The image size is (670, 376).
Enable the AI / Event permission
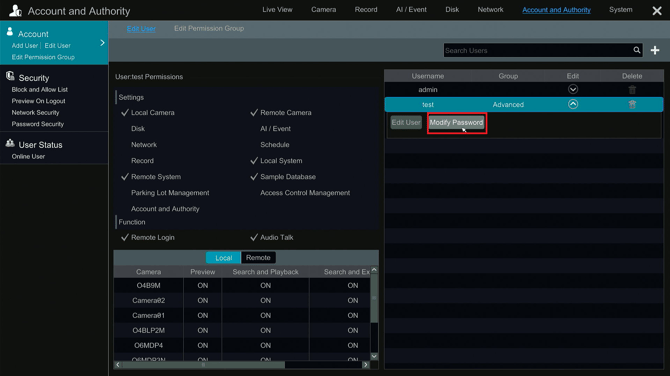[275, 129]
